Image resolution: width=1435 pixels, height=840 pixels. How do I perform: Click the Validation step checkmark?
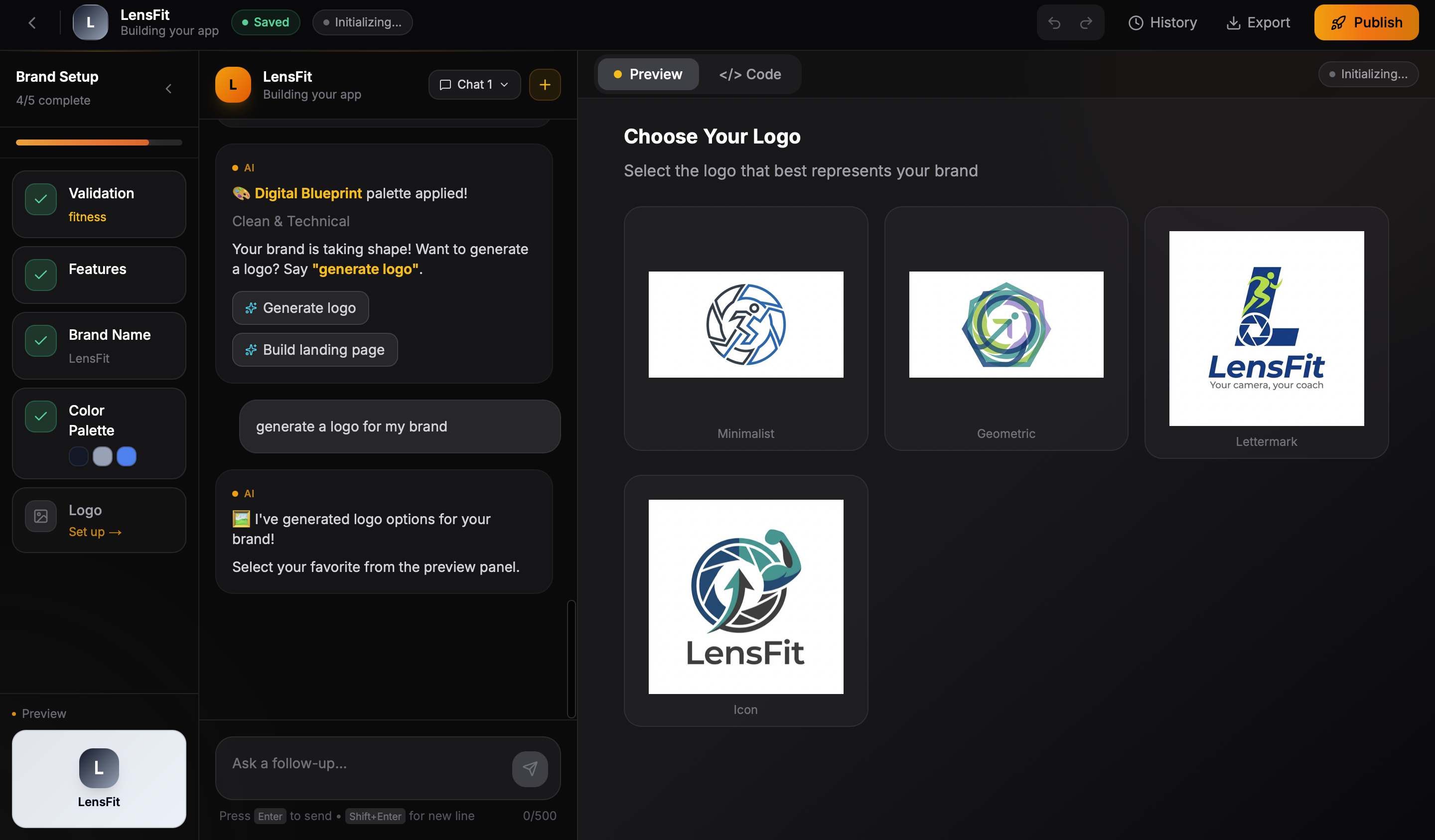[x=41, y=199]
